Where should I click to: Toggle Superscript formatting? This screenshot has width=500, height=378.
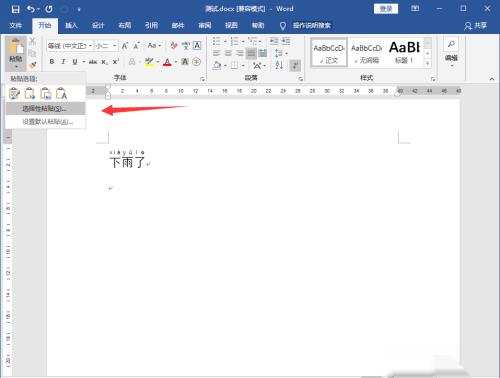click(116, 62)
